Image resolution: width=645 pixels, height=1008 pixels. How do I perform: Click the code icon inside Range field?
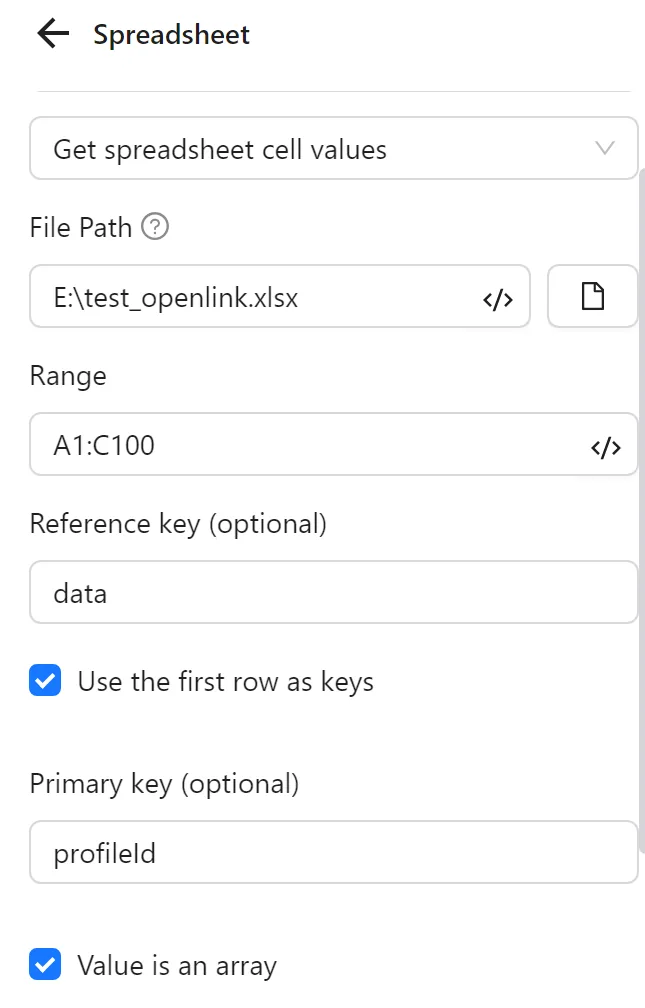pos(606,445)
